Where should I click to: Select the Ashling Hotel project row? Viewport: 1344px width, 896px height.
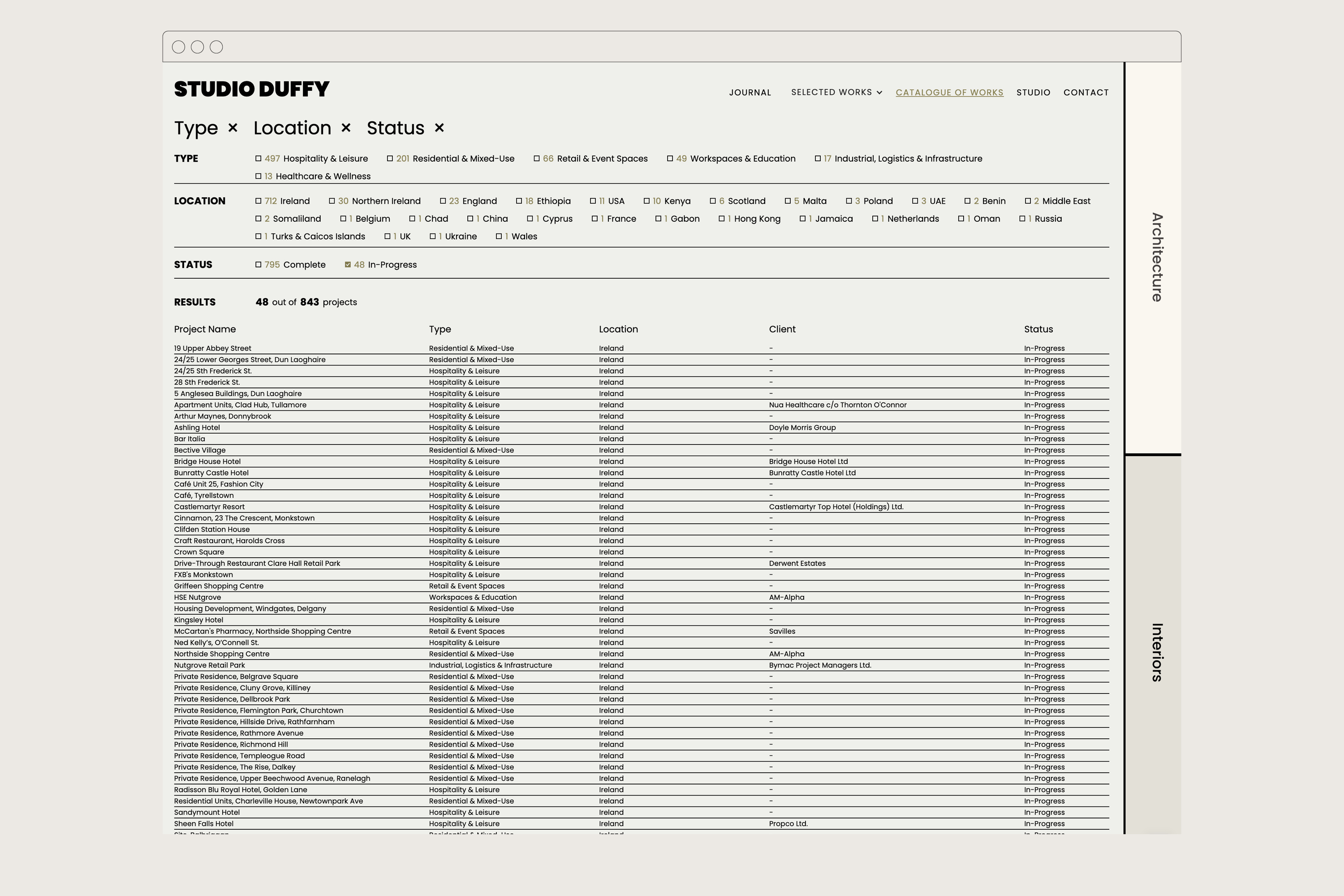tap(641, 428)
